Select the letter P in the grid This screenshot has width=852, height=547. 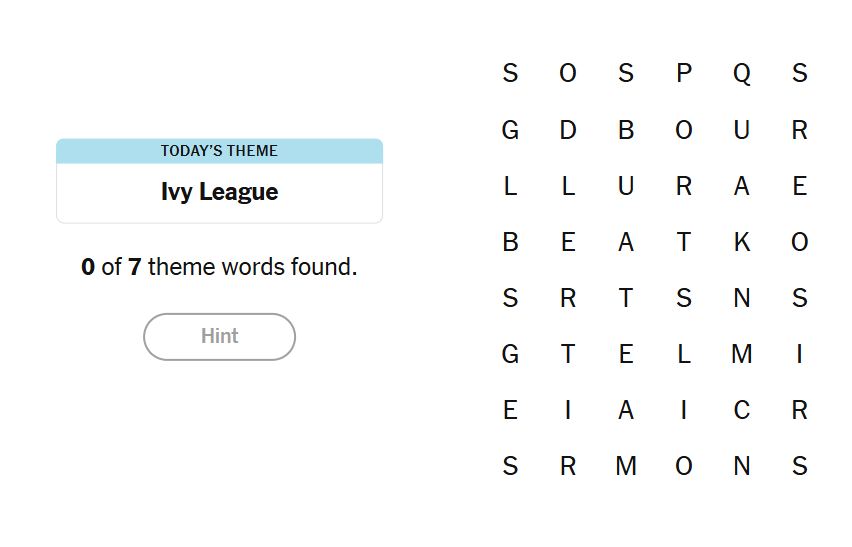point(684,73)
